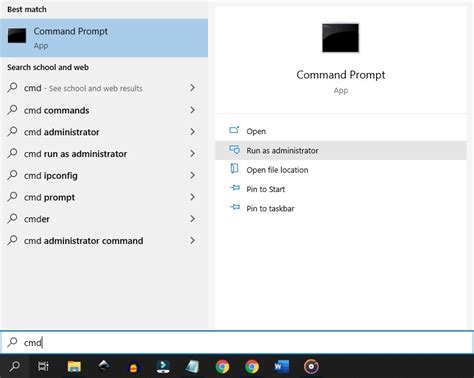
Task: Click the search icon beside 'cmd run as administrator'
Action: [x=12, y=153]
